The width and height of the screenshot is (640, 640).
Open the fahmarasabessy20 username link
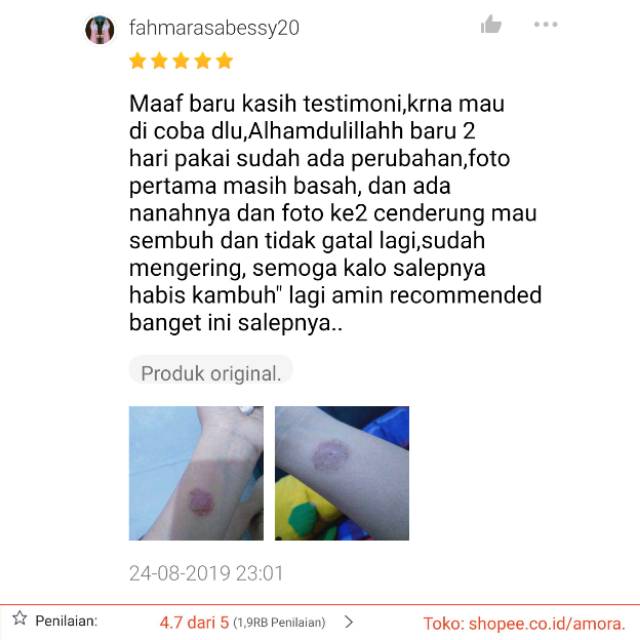[x=214, y=28]
